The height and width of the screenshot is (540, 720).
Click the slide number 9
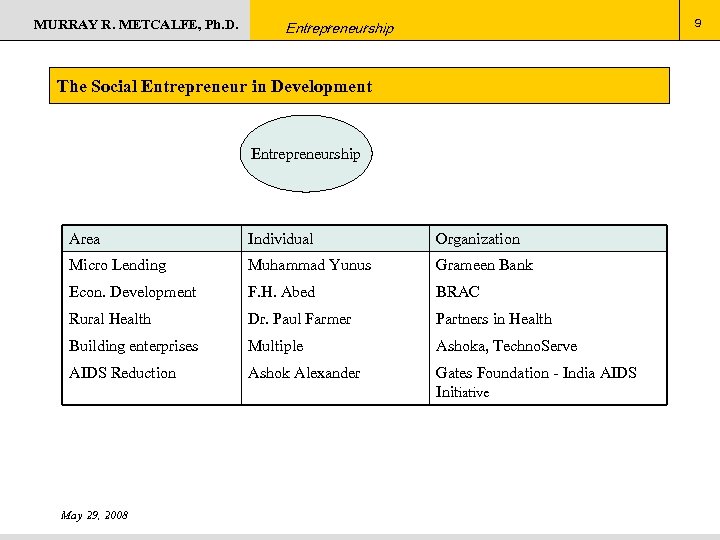point(698,23)
